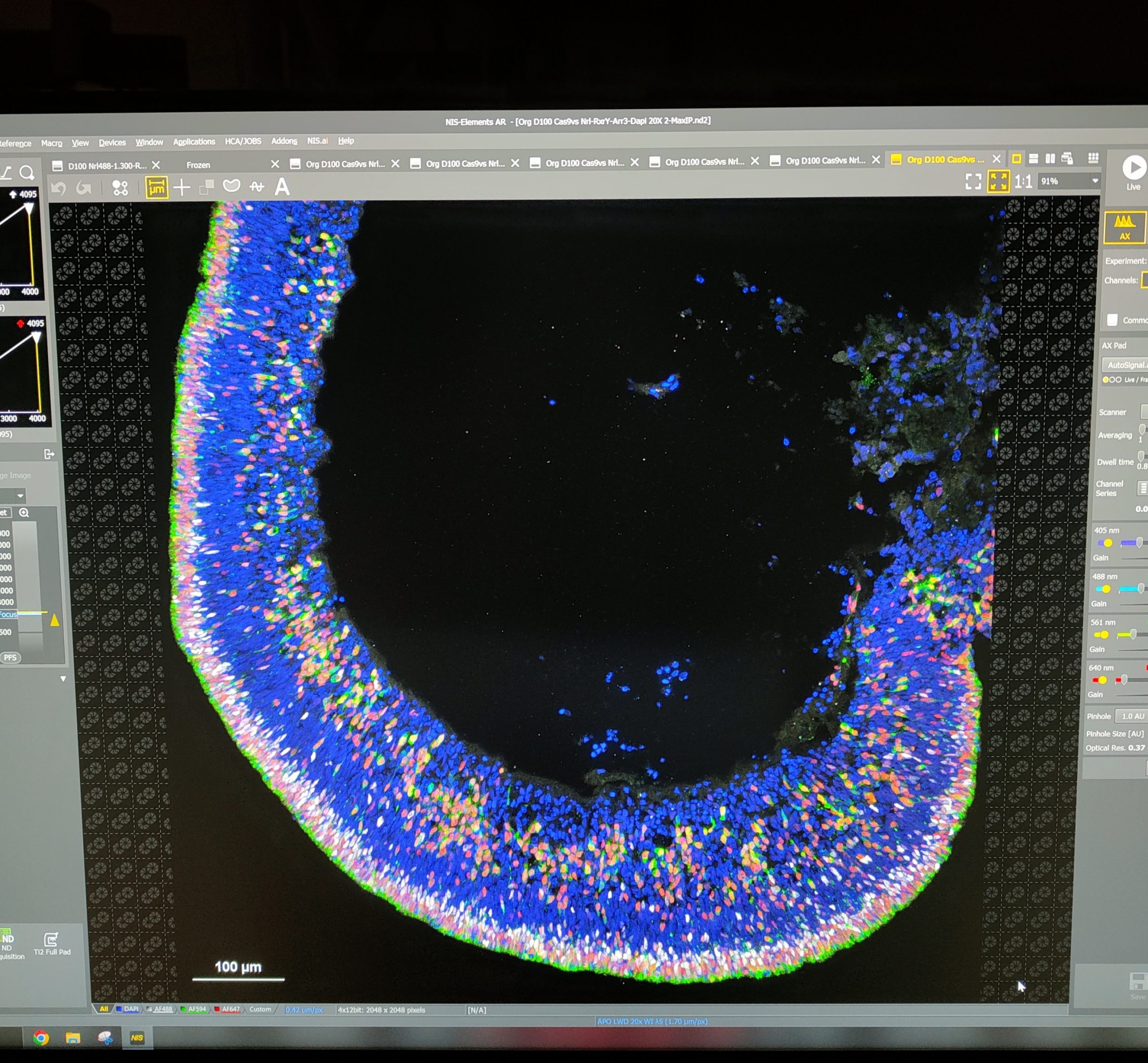Viewport: 1148px width, 1063px height.
Task: Select the crosshair plus tool
Action: 182,187
